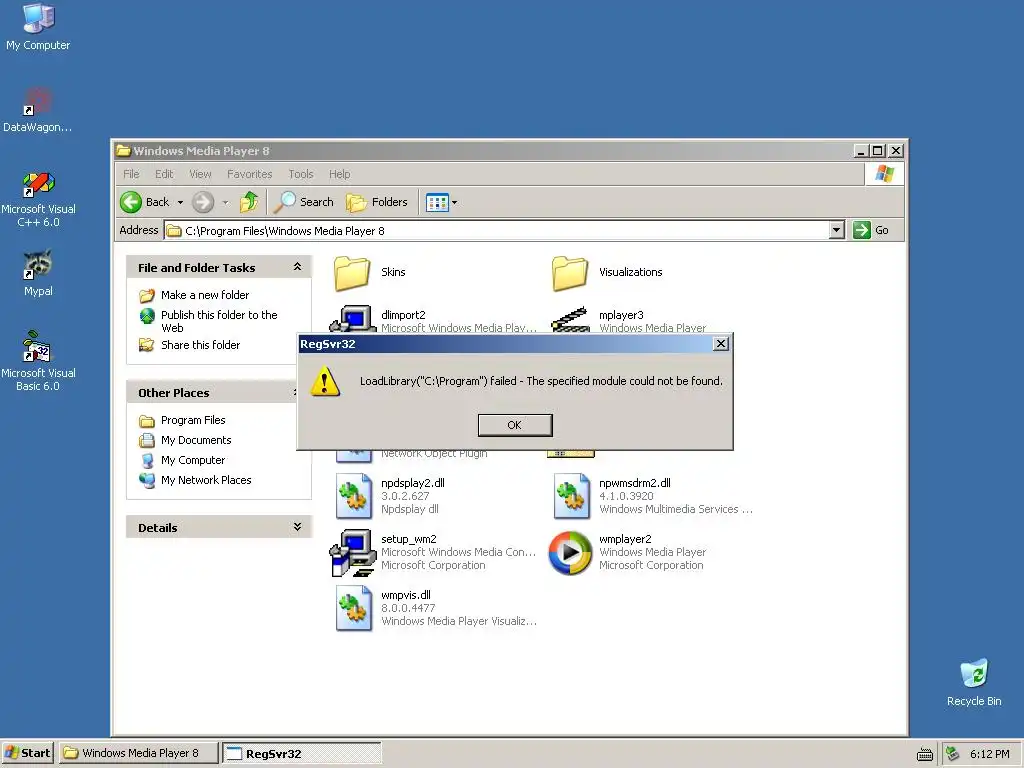The image size is (1024, 768).
Task: Select the Visualizations folder icon
Action: tap(569, 273)
